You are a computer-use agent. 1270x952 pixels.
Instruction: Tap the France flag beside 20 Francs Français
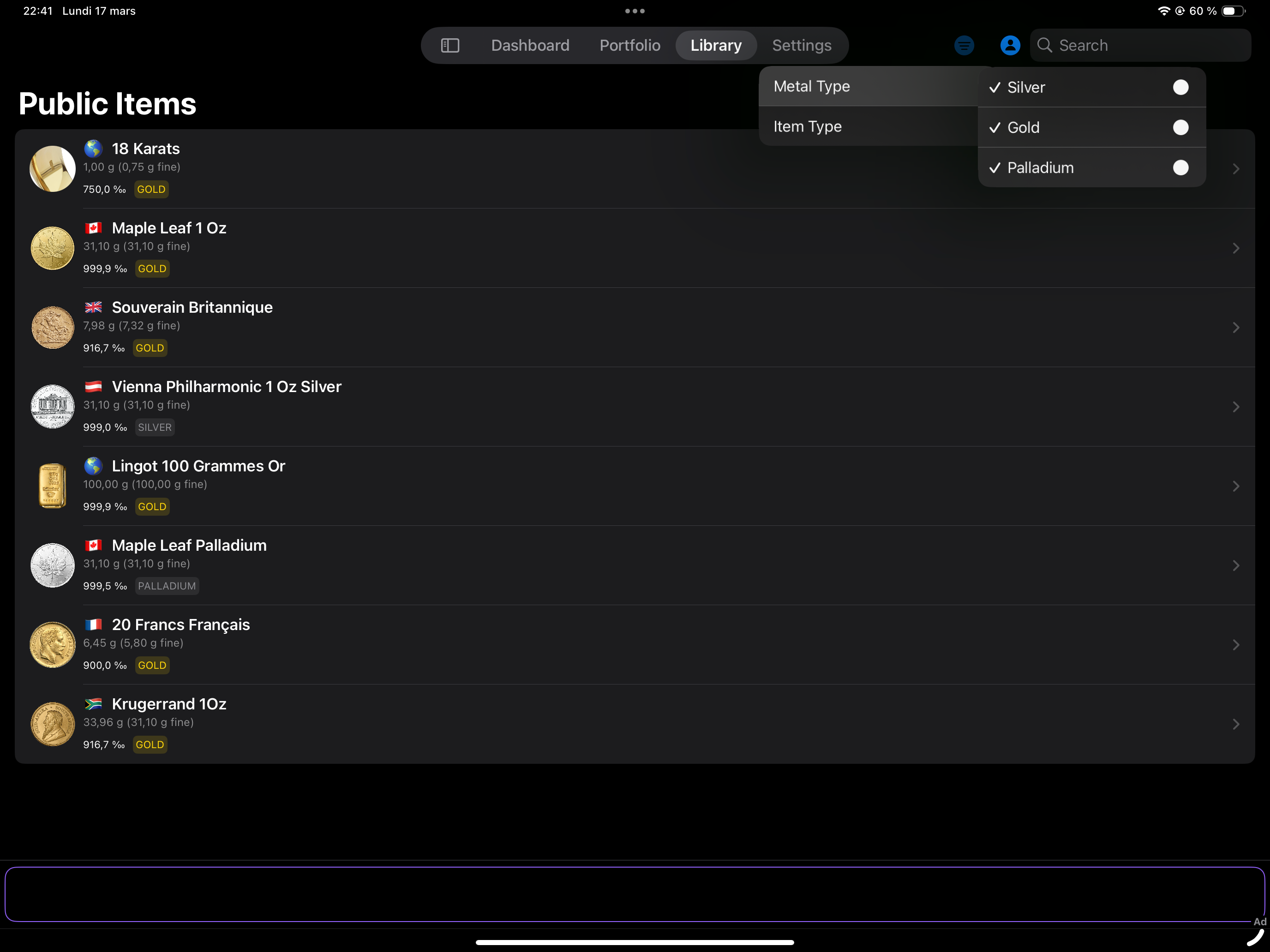pos(93,625)
